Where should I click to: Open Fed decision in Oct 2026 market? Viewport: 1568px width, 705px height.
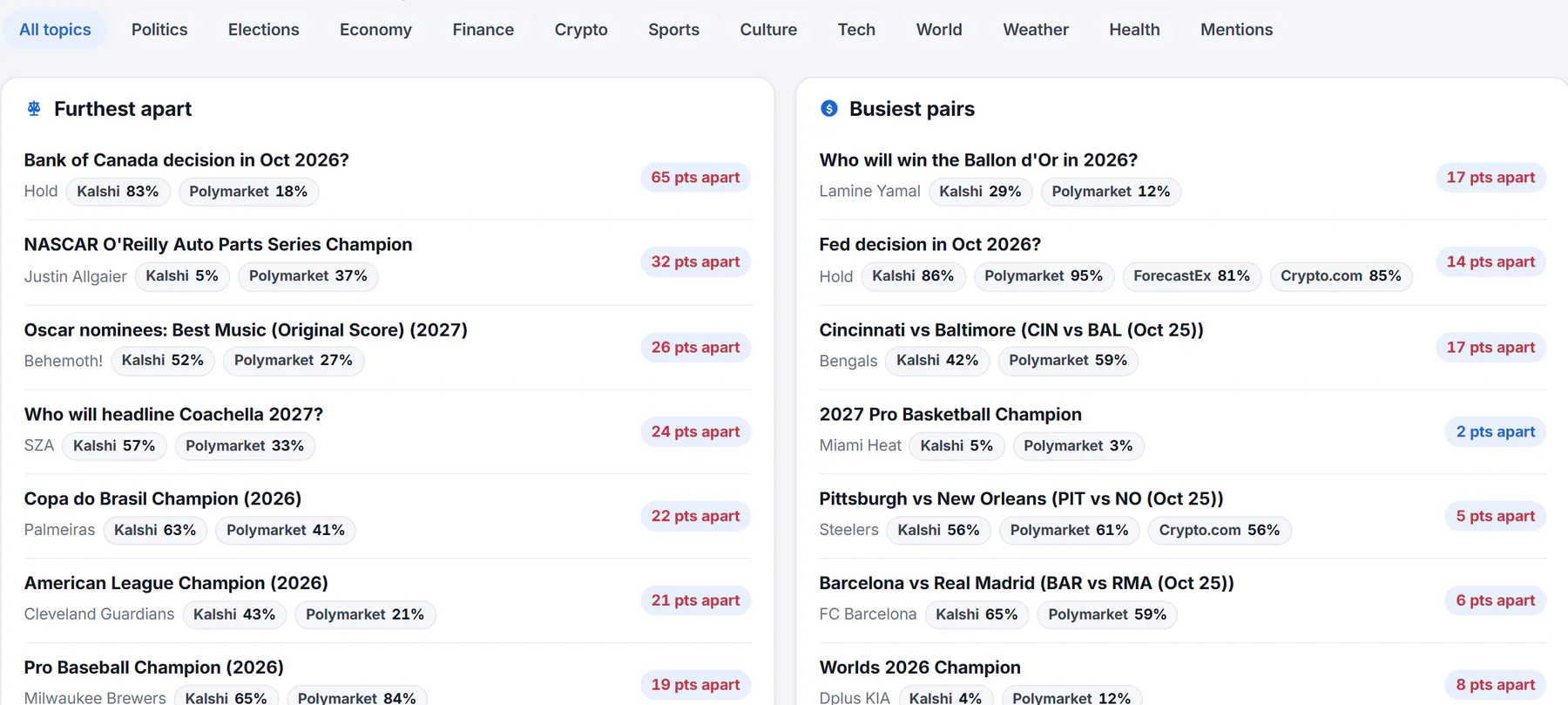(x=930, y=245)
